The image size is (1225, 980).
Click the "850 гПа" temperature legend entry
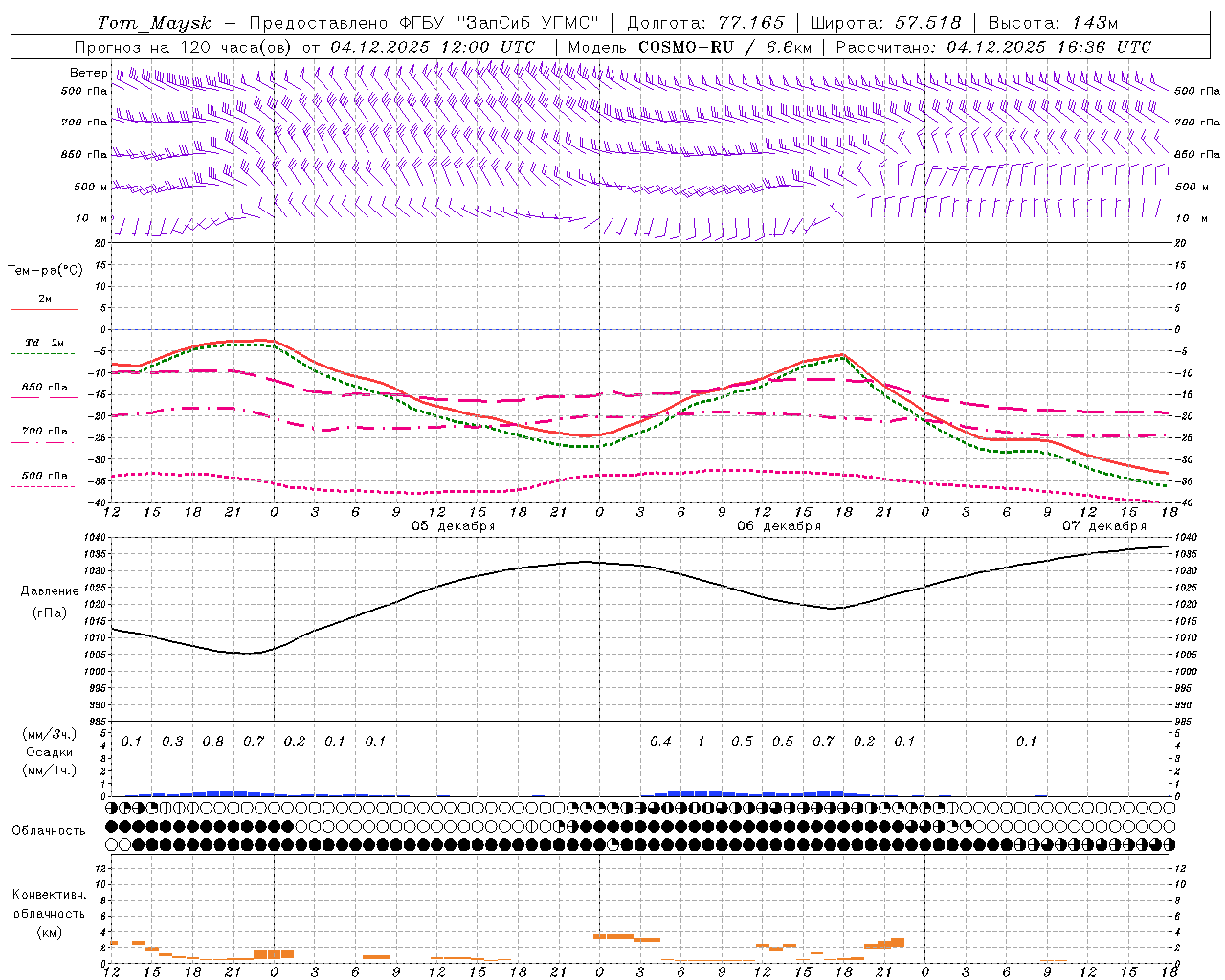coord(45,388)
